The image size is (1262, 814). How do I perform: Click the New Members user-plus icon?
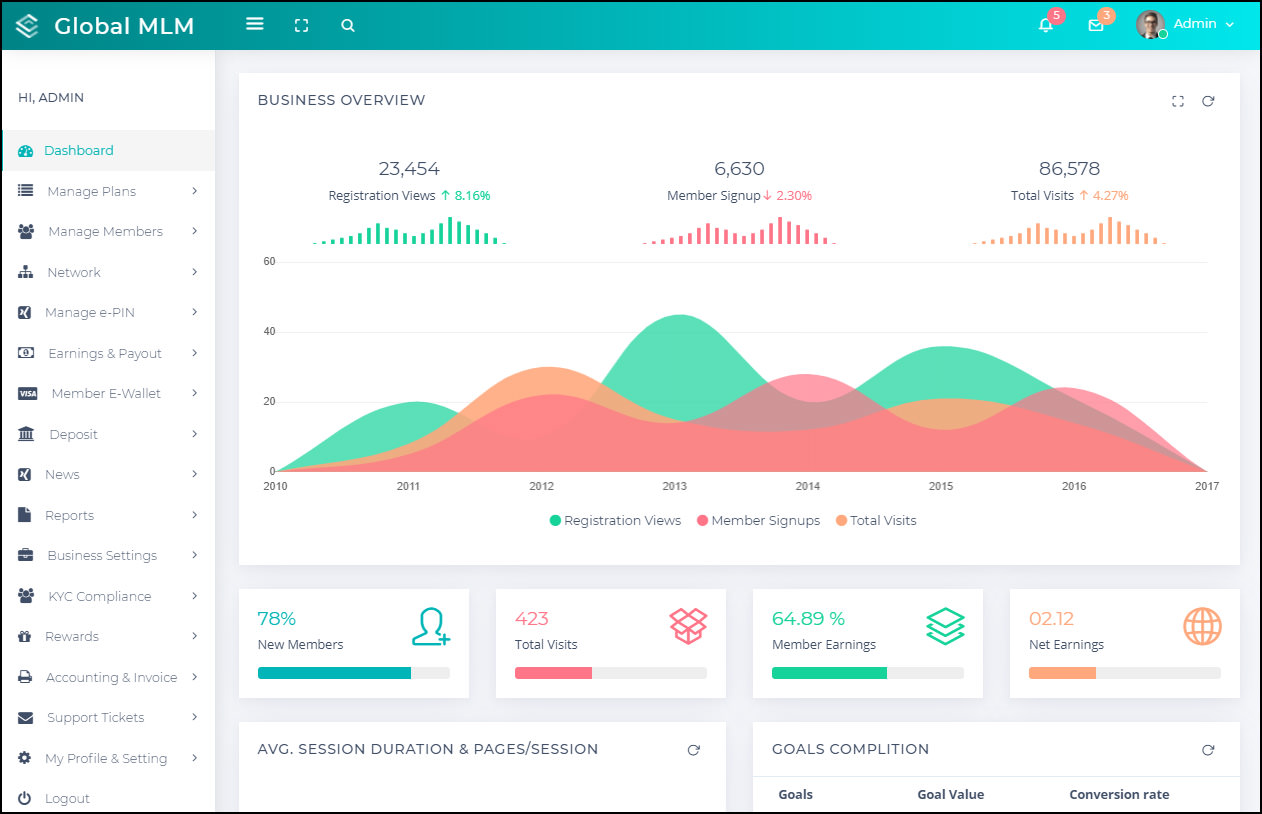click(431, 626)
